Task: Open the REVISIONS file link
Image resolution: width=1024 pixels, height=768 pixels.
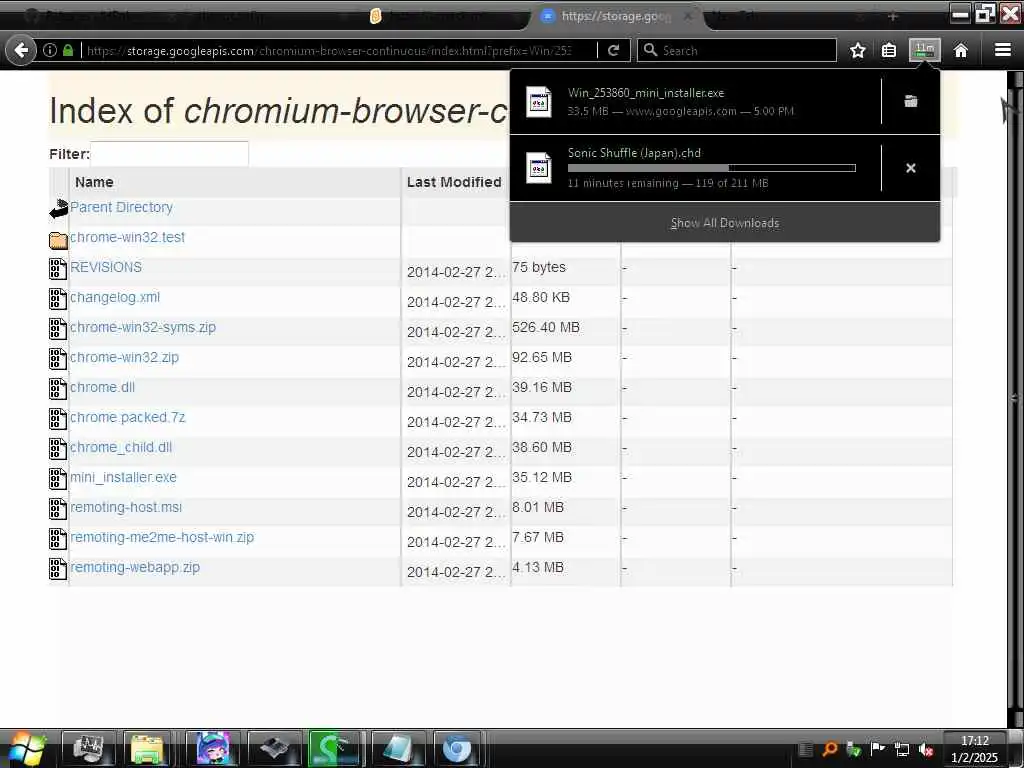Action: [106, 267]
